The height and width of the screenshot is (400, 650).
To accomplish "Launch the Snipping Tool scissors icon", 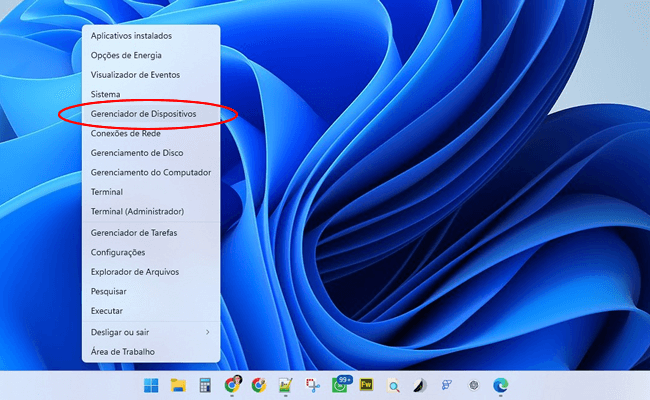I will point(313,385).
